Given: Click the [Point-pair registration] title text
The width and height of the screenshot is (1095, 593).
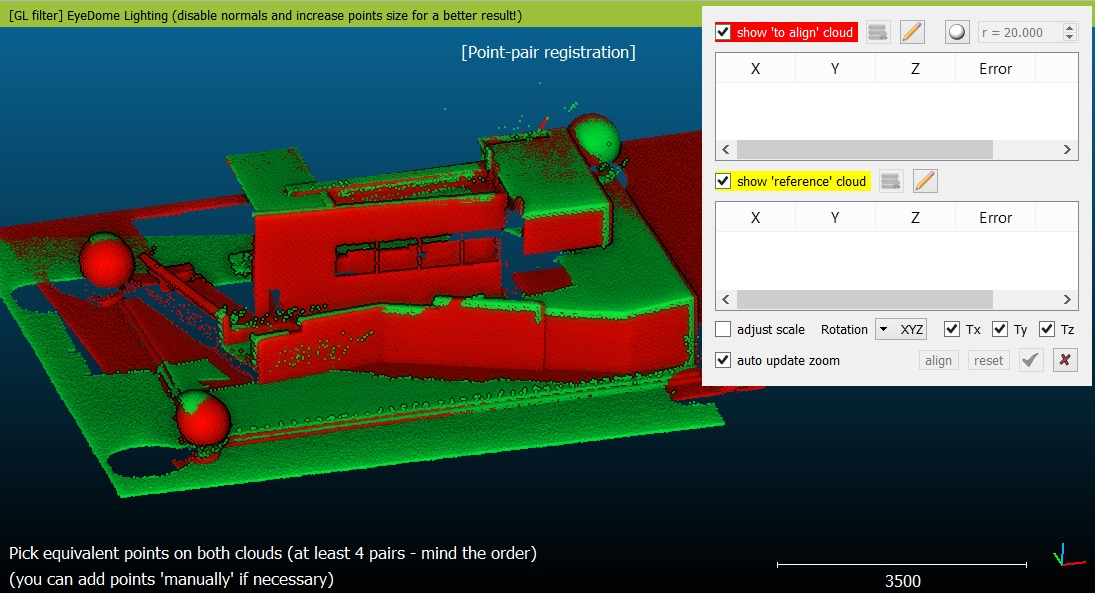Looking at the screenshot, I should point(548,52).
